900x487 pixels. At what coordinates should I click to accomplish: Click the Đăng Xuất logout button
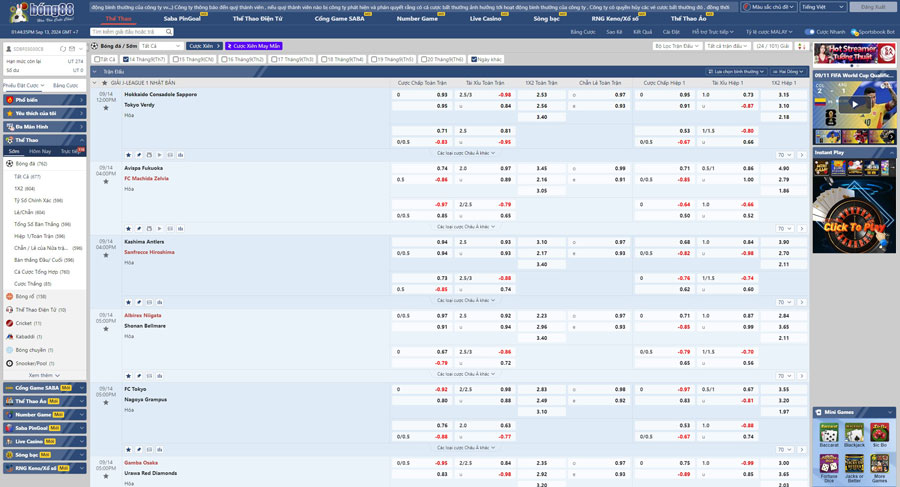[873, 7]
